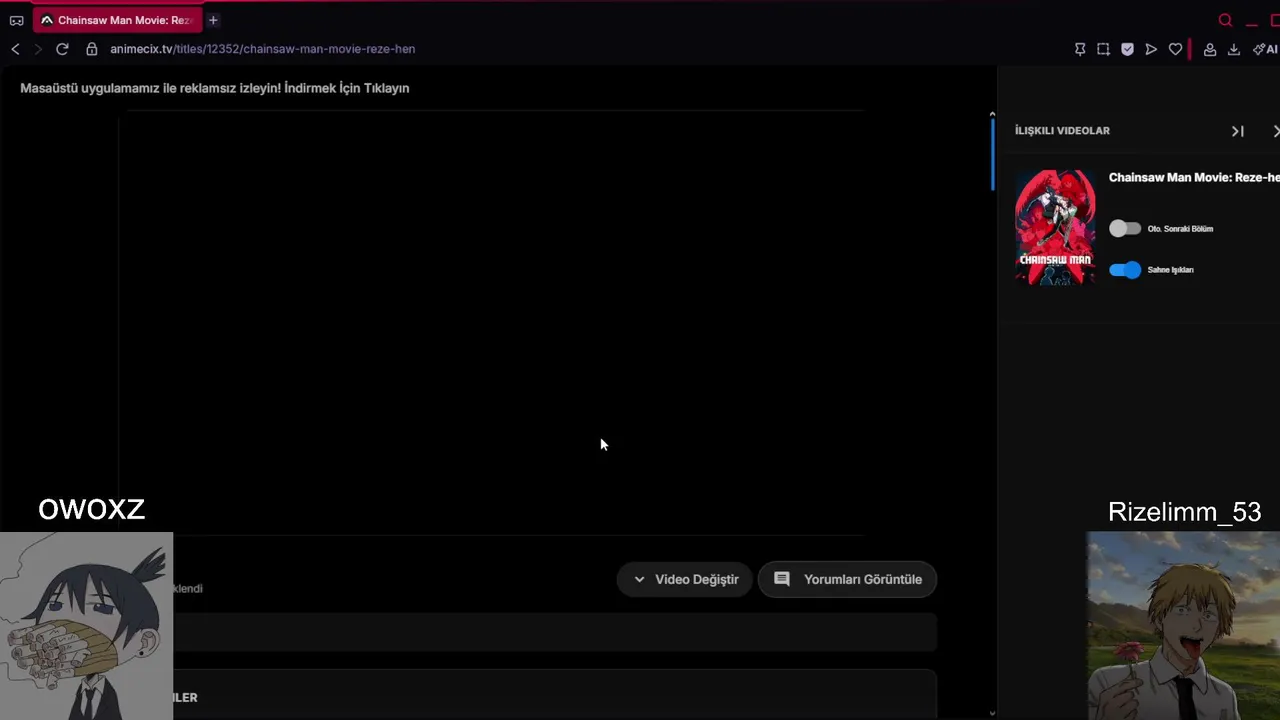
Task: Click the scroll-down arrow of the page scrollbar
Action: tap(992, 713)
